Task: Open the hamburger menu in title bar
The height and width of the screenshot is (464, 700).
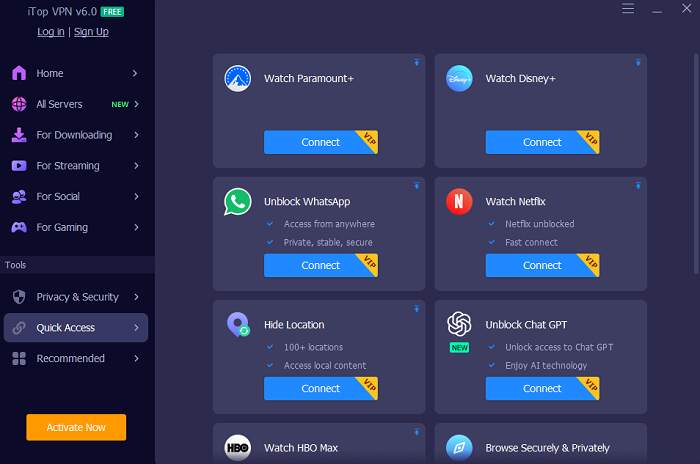Action: coord(628,8)
